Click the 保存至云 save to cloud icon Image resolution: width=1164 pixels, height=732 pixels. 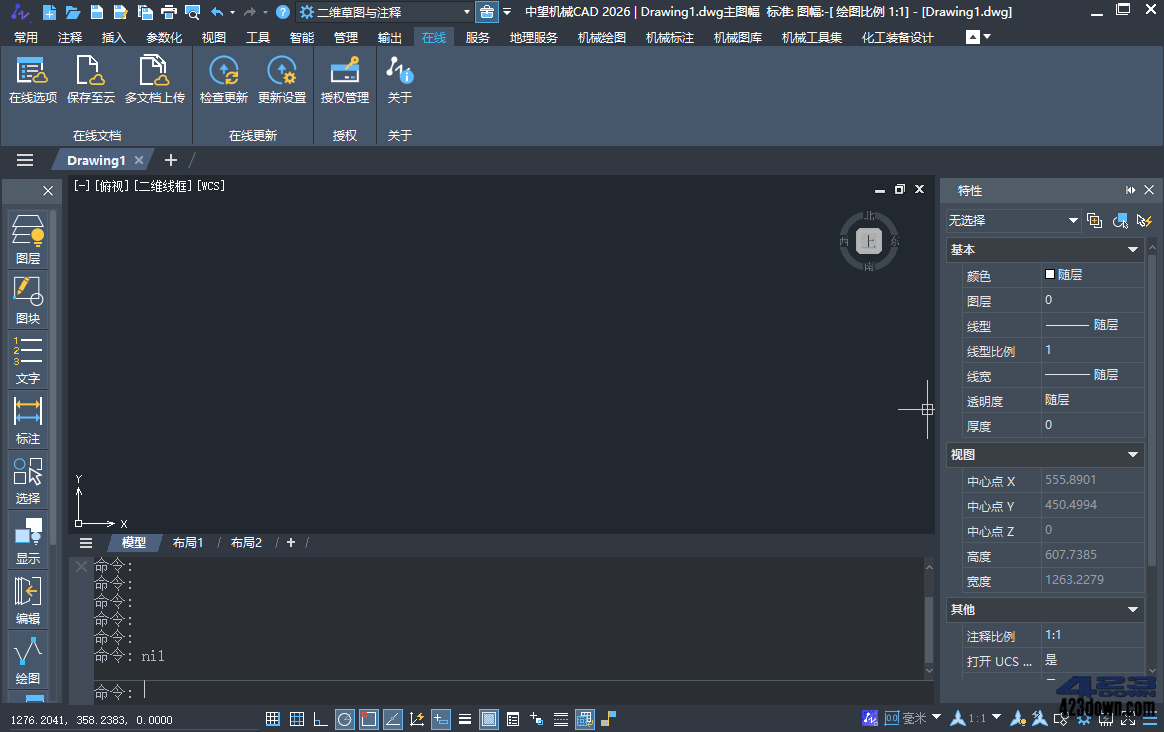pyautogui.click(x=91, y=80)
